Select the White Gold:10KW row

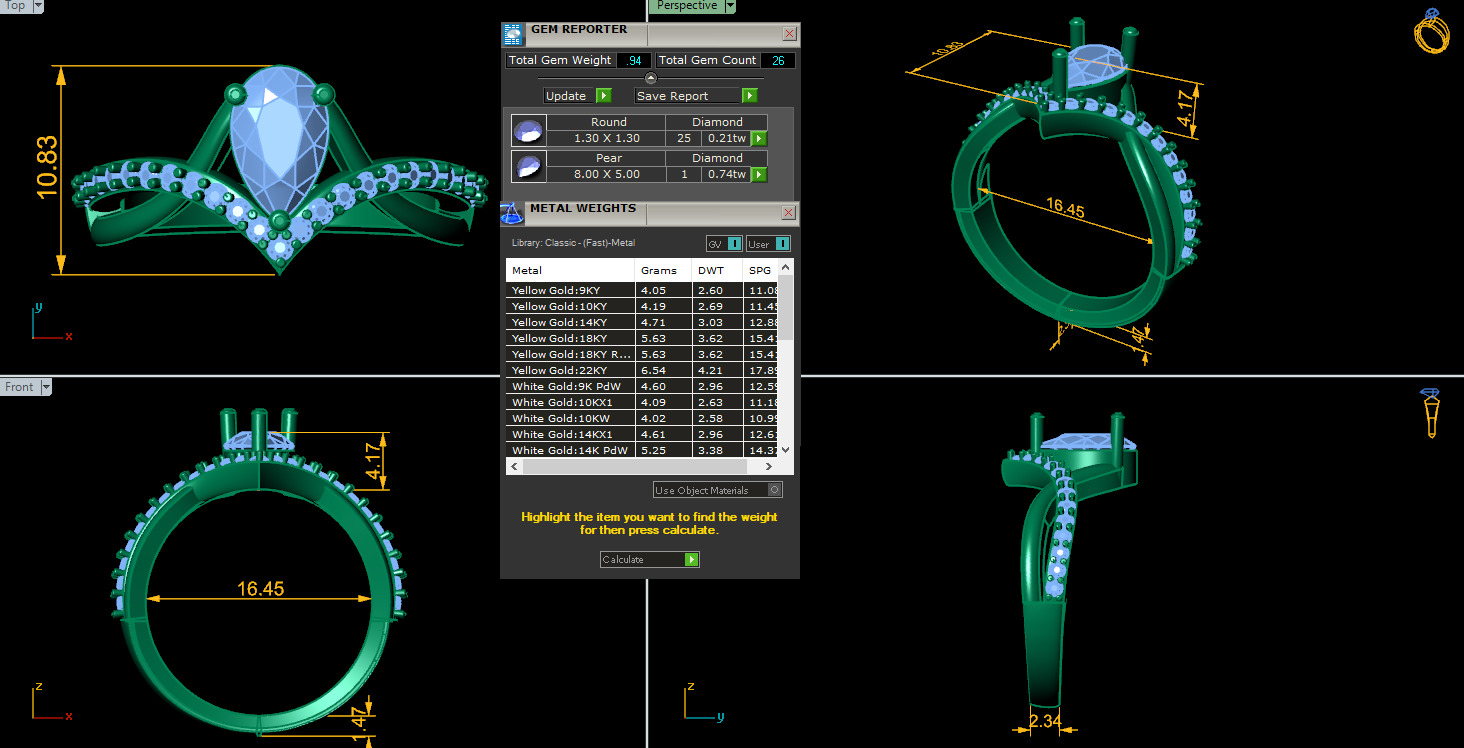point(641,418)
